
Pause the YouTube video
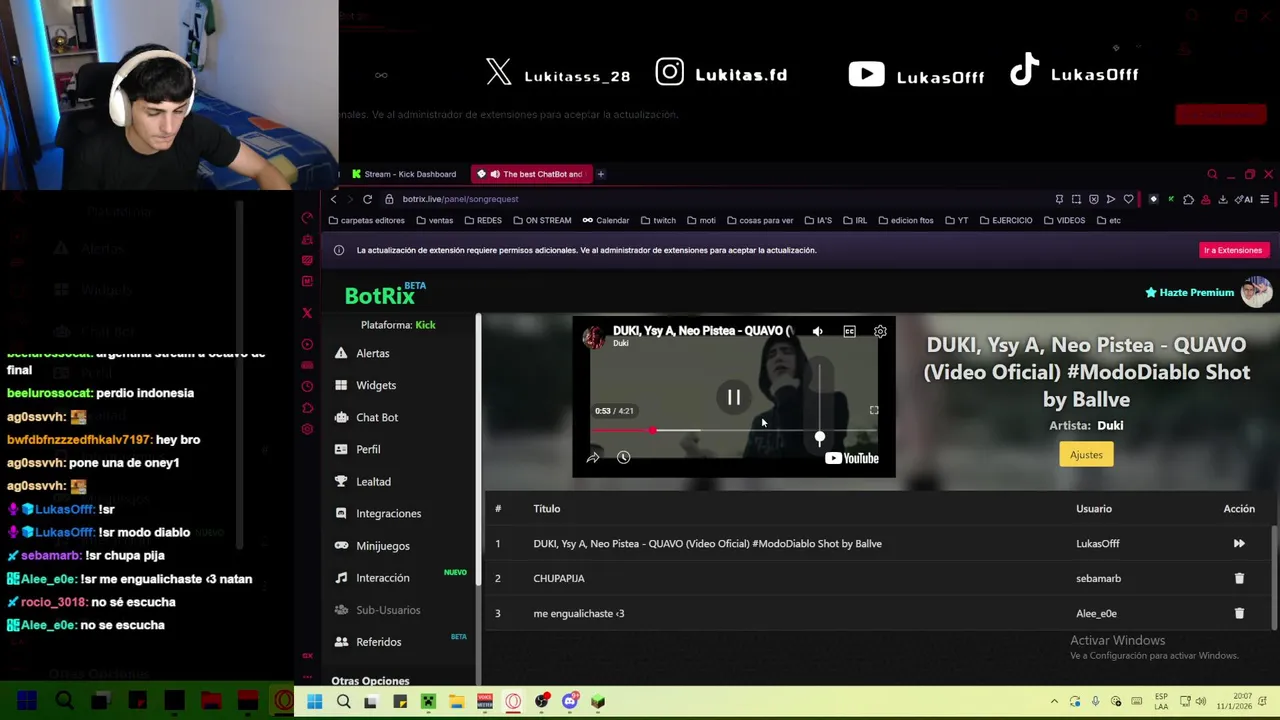(x=733, y=398)
